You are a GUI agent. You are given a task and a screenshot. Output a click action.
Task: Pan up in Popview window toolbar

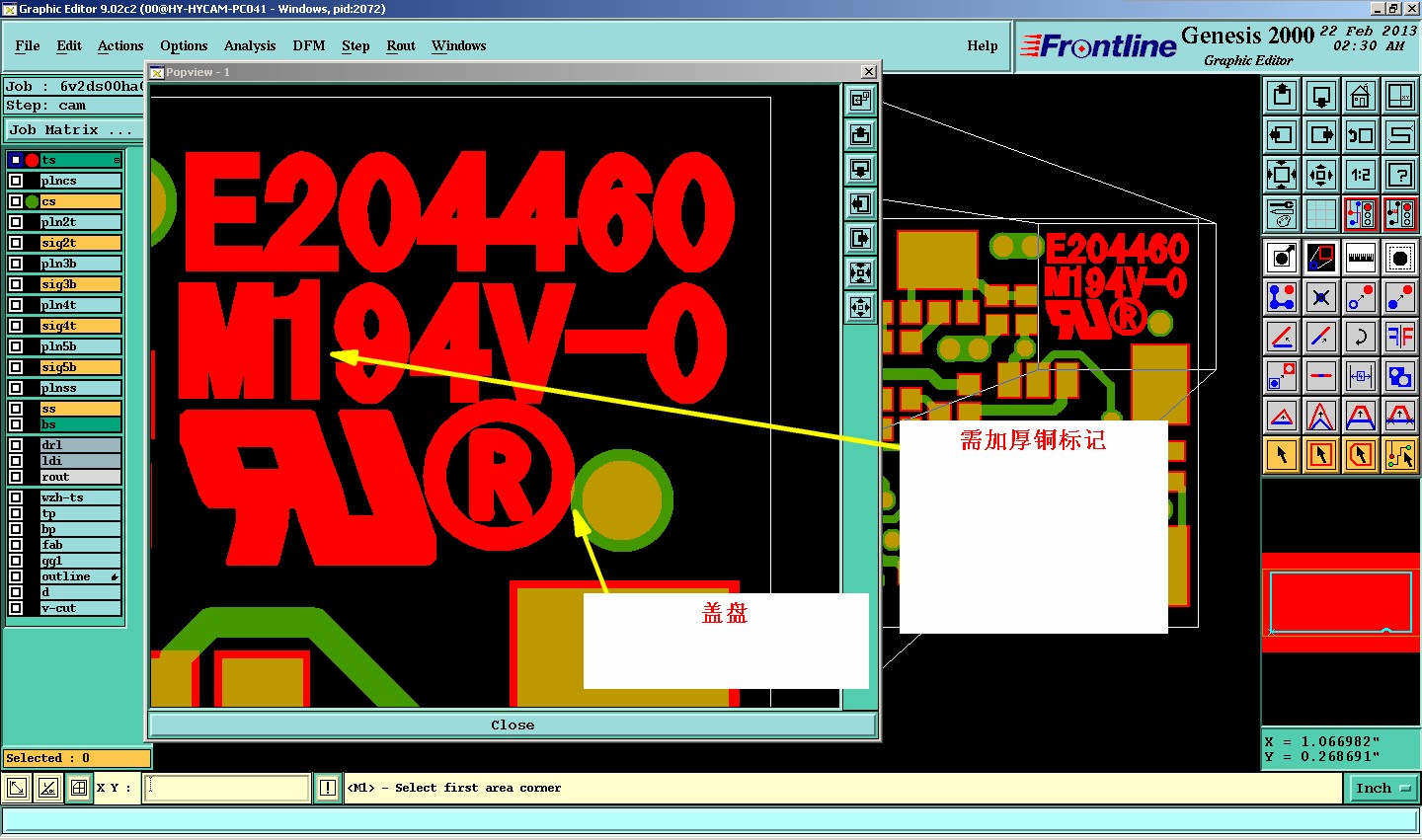click(861, 134)
